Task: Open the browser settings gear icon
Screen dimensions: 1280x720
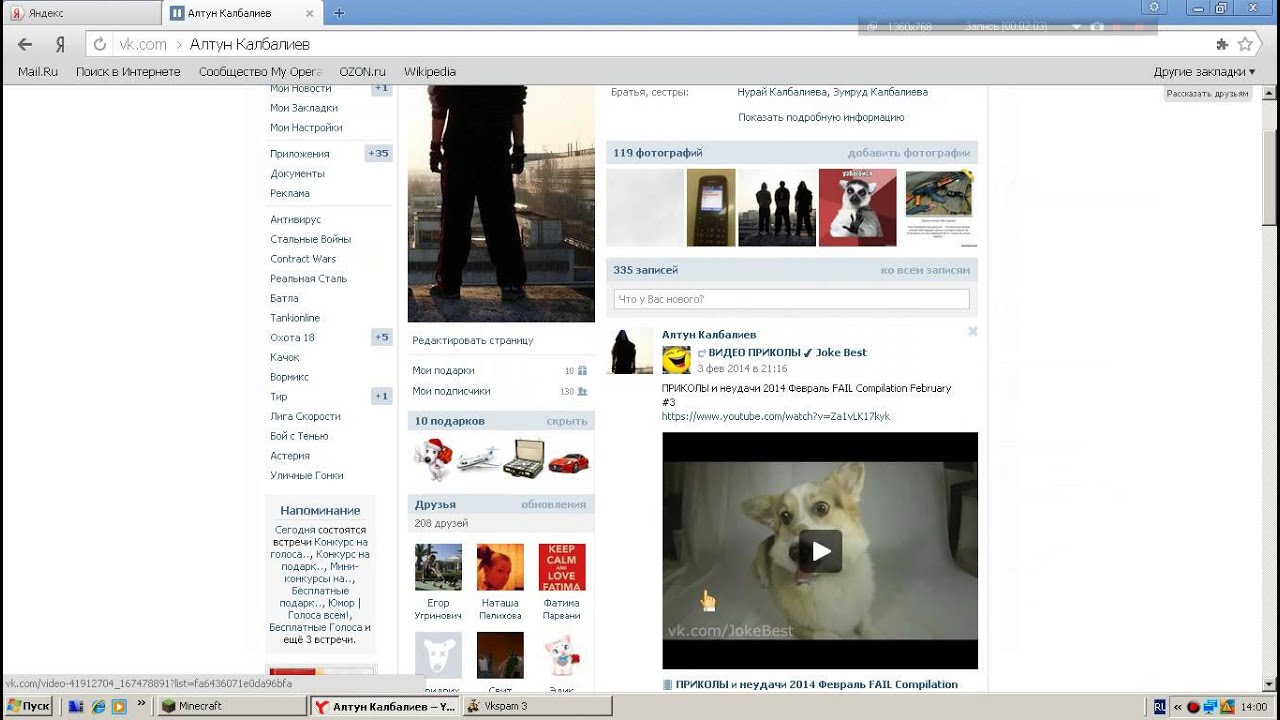Action: 1155,7
